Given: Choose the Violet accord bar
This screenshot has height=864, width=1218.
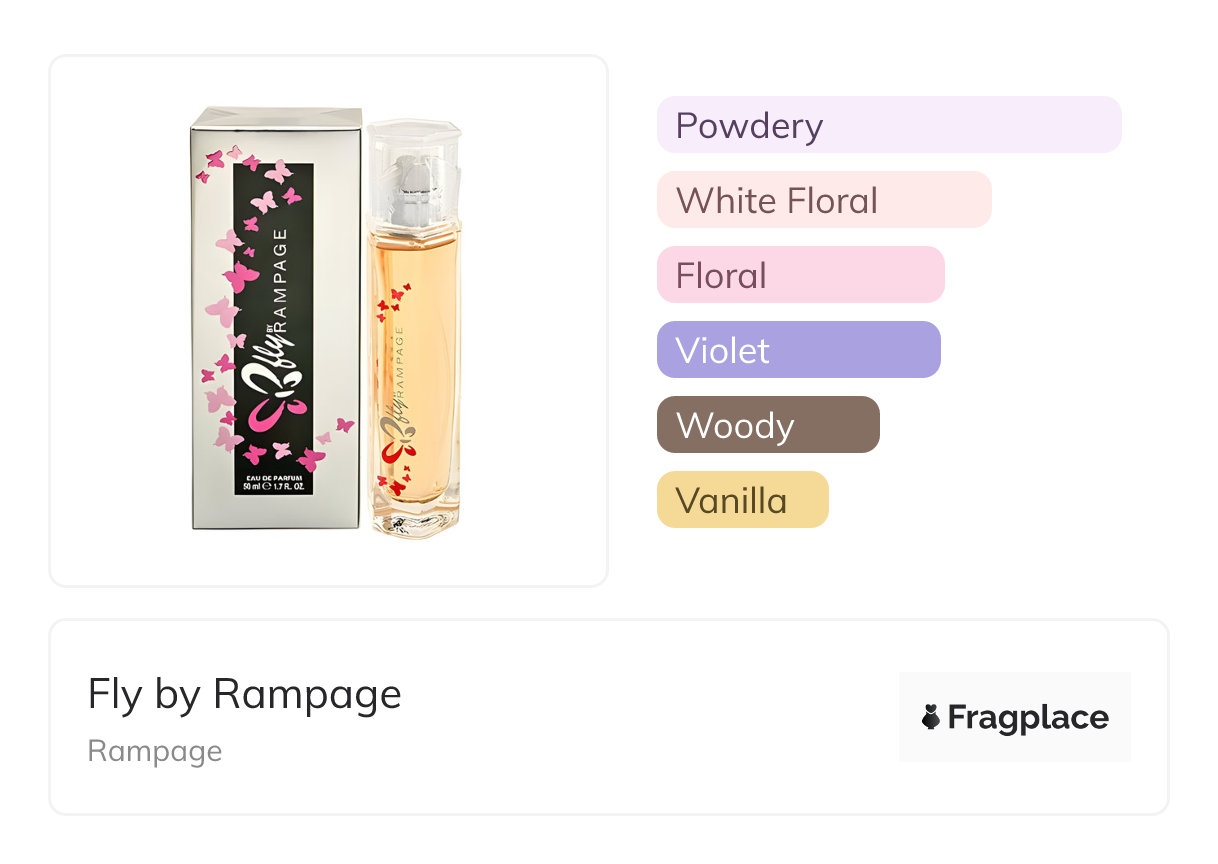Looking at the screenshot, I should point(798,350).
